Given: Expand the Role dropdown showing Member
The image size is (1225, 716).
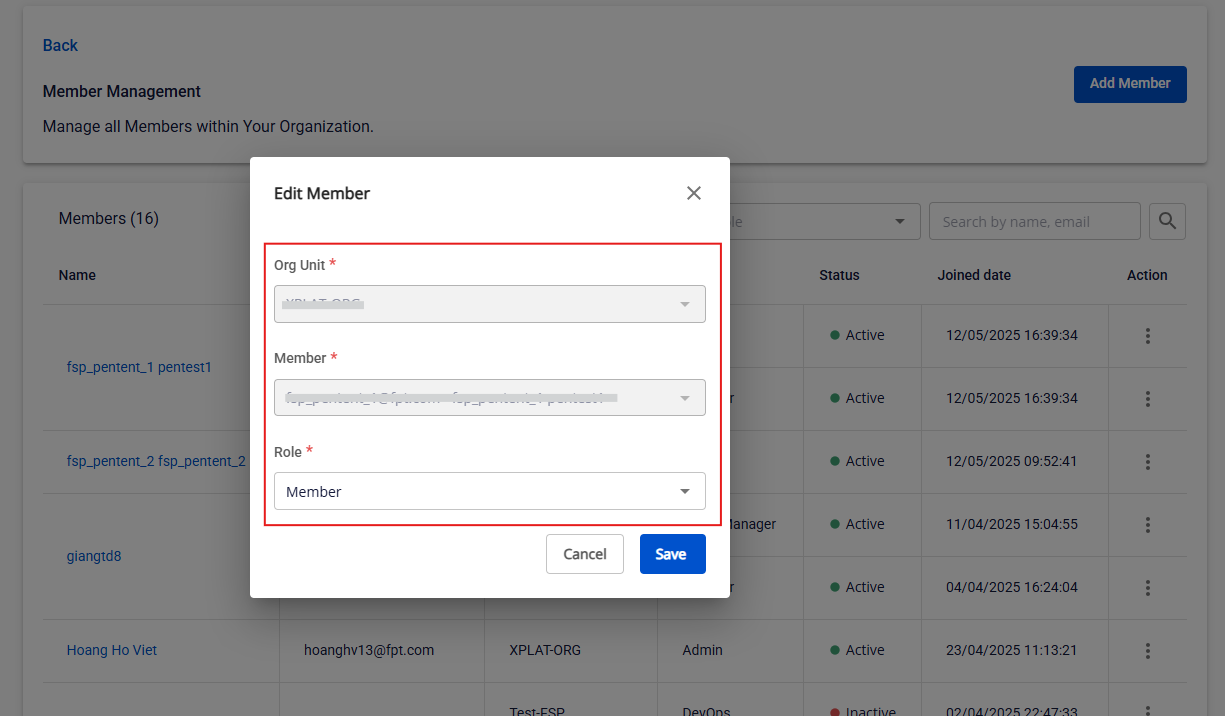Looking at the screenshot, I should (x=490, y=491).
